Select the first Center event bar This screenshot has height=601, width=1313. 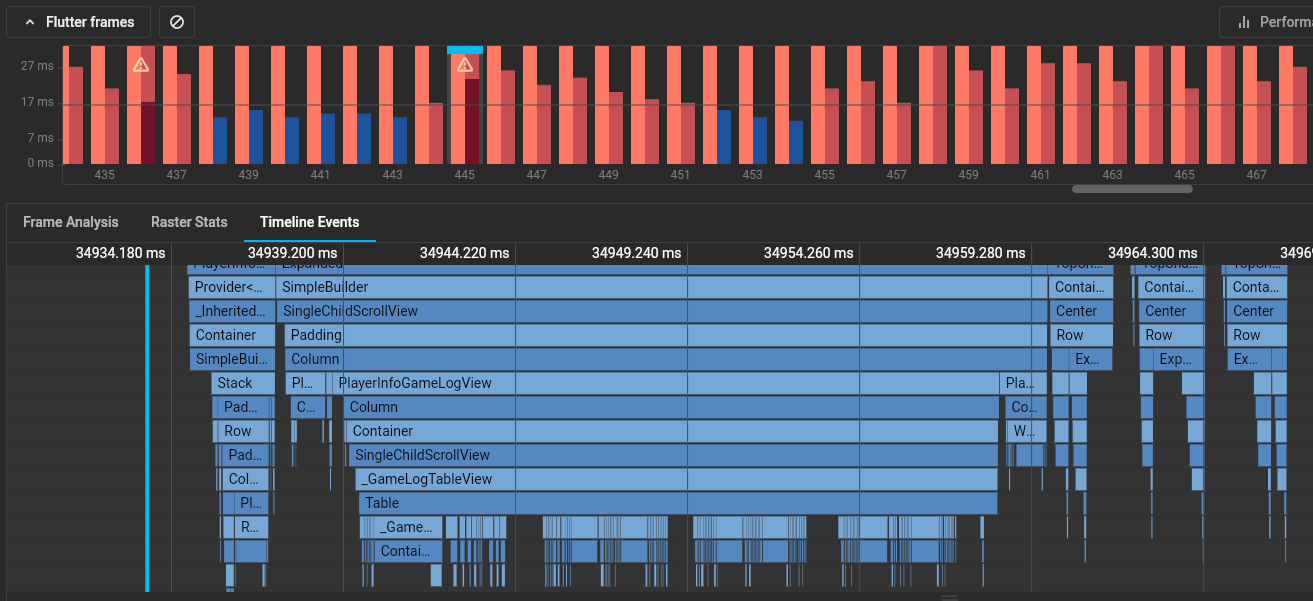[1082, 311]
